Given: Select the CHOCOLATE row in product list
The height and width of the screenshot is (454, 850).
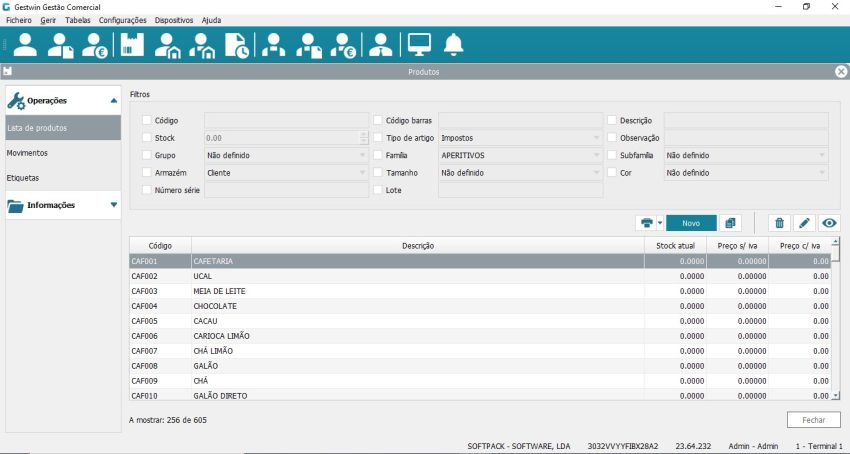Looking at the screenshot, I should point(400,306).
